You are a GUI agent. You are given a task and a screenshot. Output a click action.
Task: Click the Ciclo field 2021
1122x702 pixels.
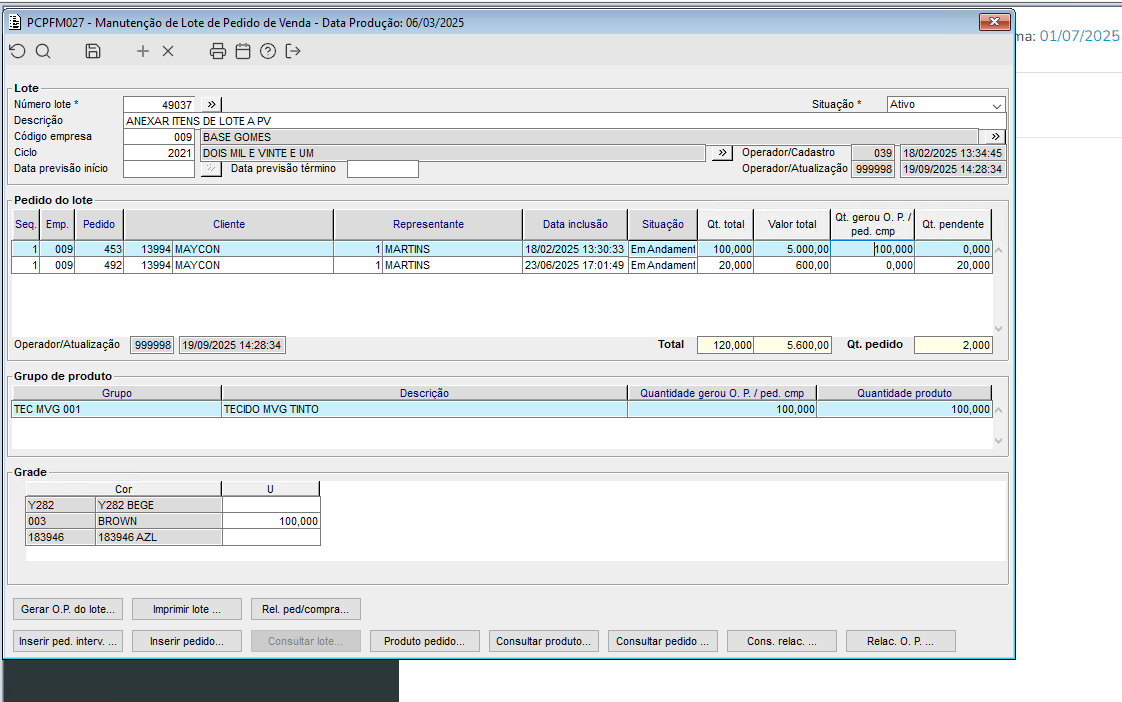[x=159, y=153]
